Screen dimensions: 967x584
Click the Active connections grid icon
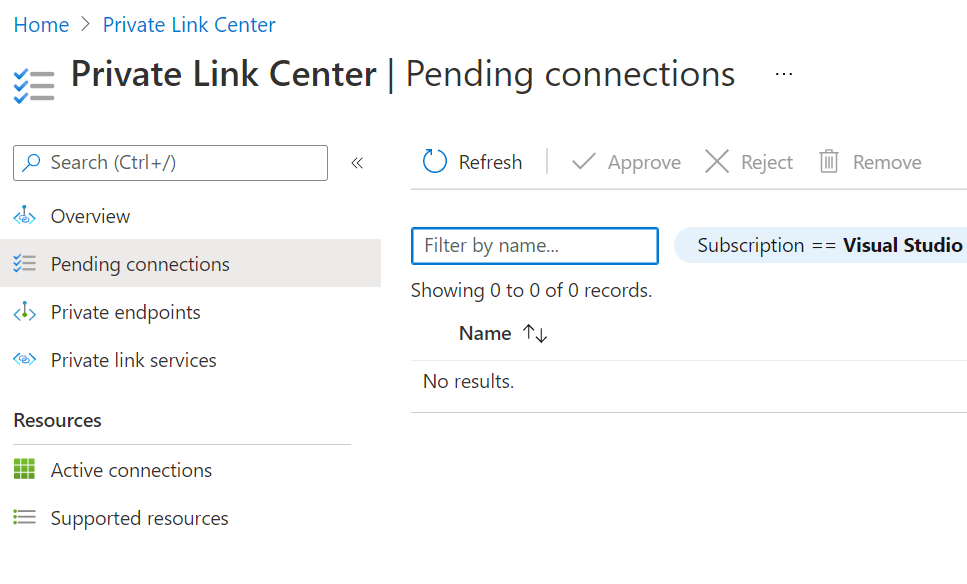24,470
